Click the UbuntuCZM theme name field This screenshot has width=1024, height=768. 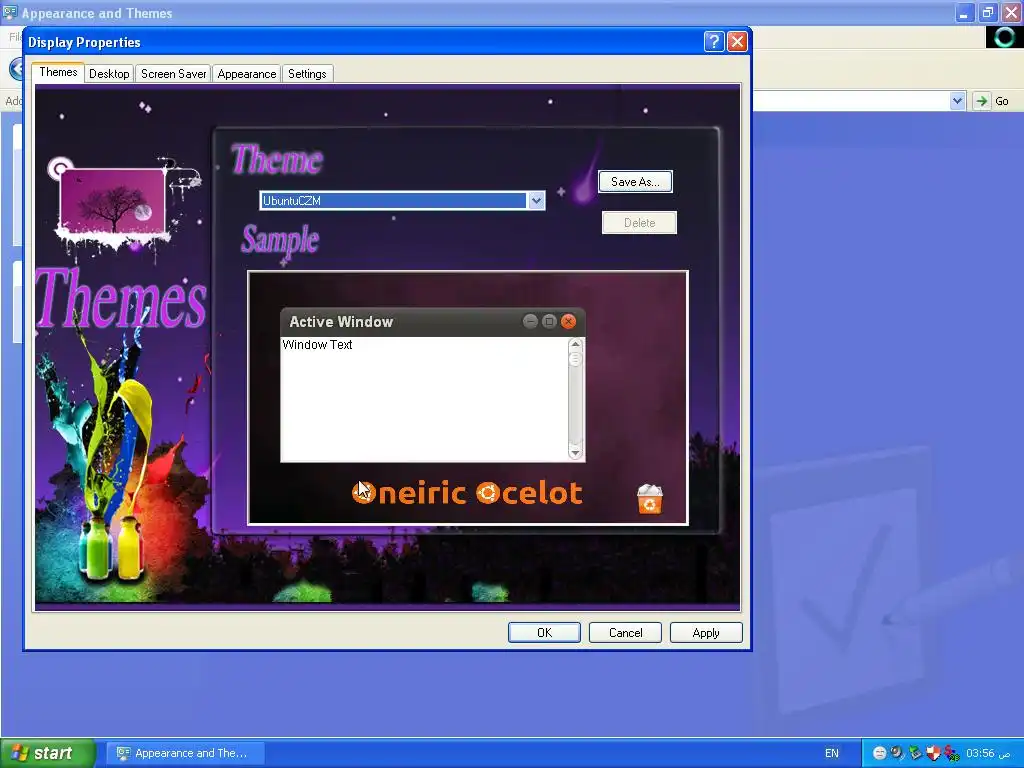(394, 200)
